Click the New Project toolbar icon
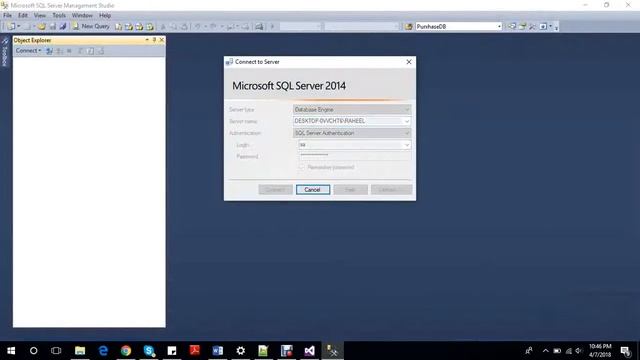 tap(11, 27)
